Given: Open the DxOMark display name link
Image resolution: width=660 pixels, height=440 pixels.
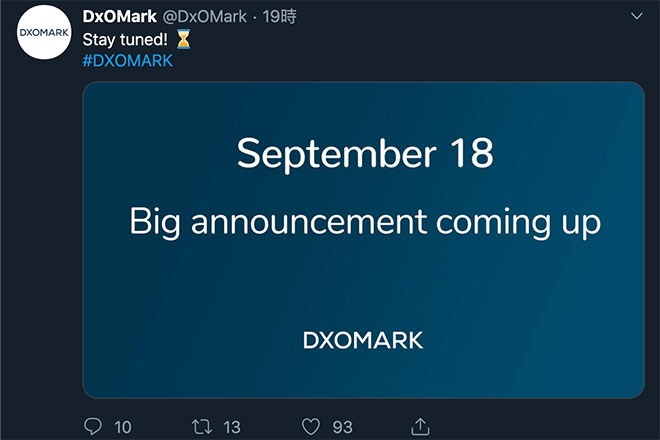Looking at the screenshot, I should (120, 17).
